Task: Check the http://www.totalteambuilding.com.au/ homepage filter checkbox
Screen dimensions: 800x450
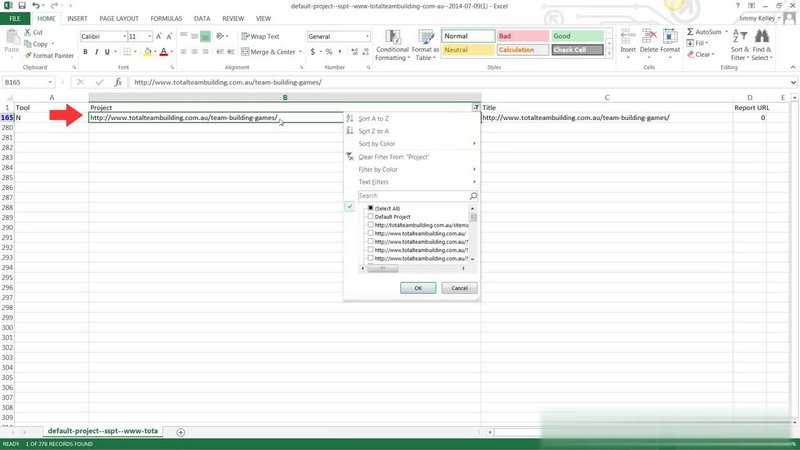Action: 370,233
